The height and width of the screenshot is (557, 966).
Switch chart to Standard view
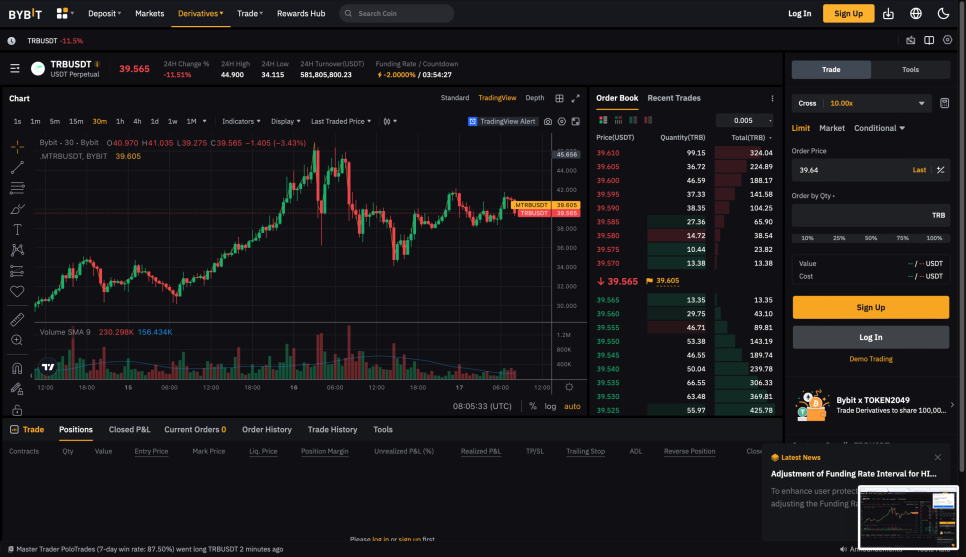click(455, 98)
